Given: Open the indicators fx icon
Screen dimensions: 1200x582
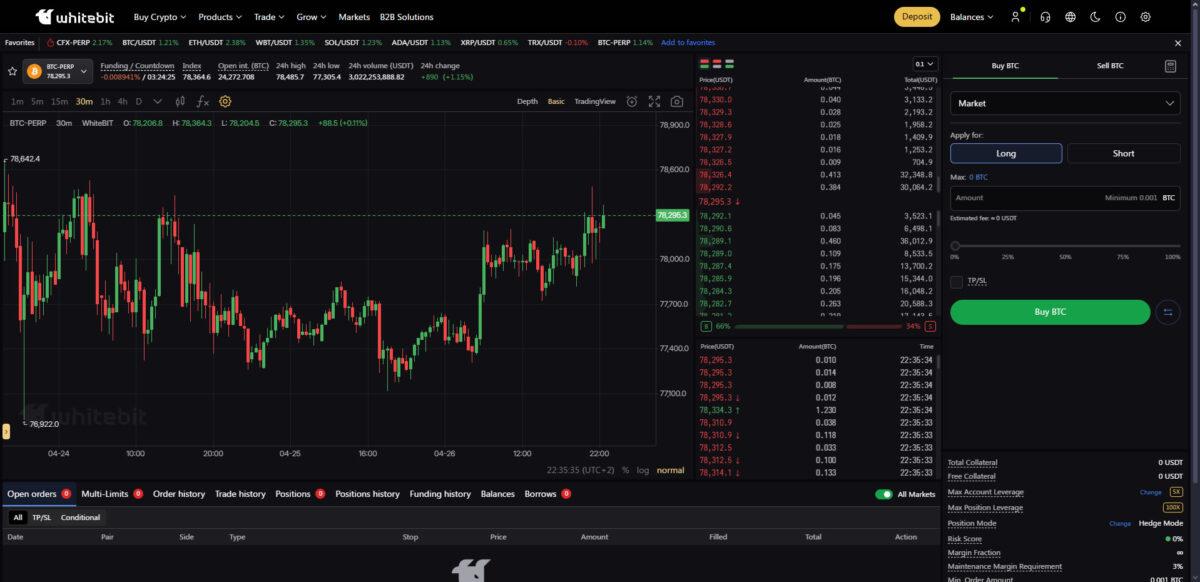Looking at the screenshot, I should pos(202,101).
